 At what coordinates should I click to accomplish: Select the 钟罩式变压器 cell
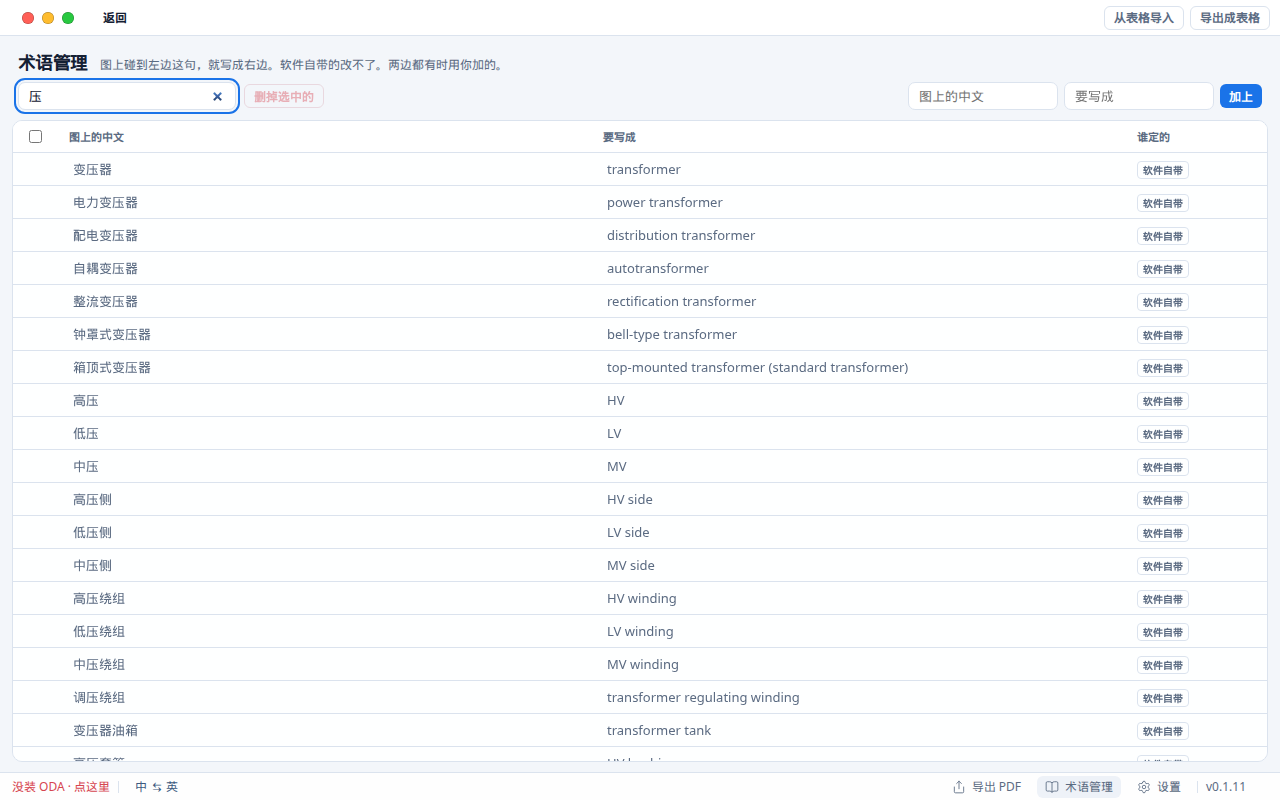pos(112,334)
